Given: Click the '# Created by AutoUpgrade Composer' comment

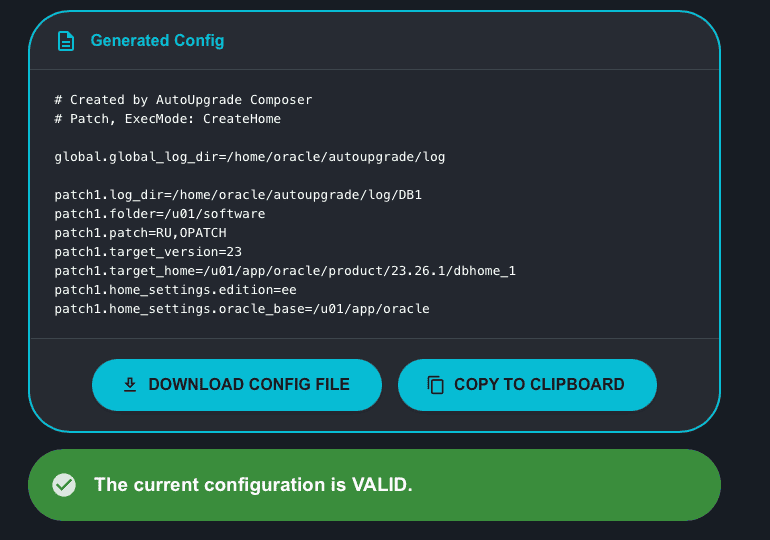Looking at the screenshot, I should (x=183, y=100).
